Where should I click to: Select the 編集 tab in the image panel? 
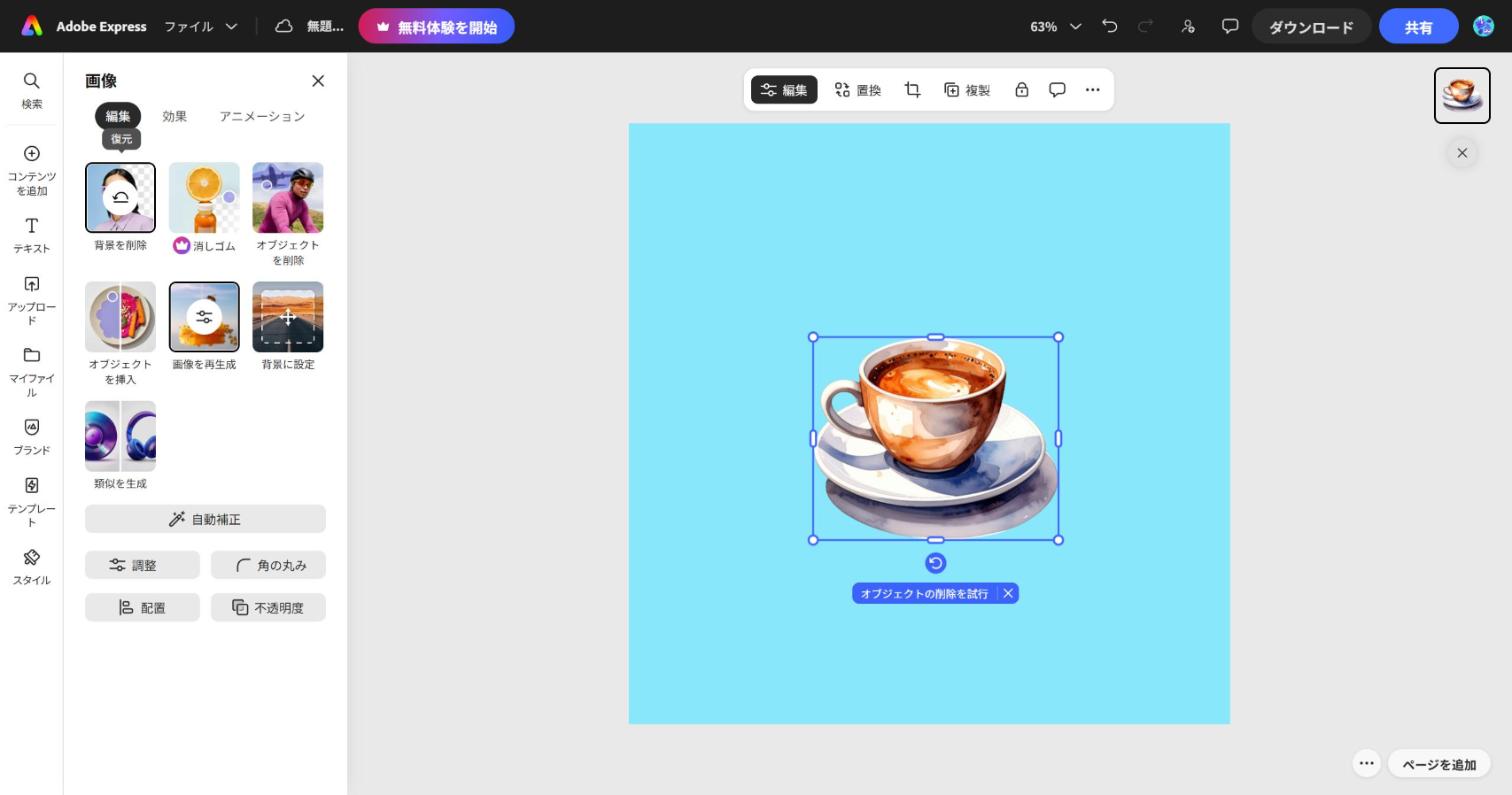[x=118, y=117]
